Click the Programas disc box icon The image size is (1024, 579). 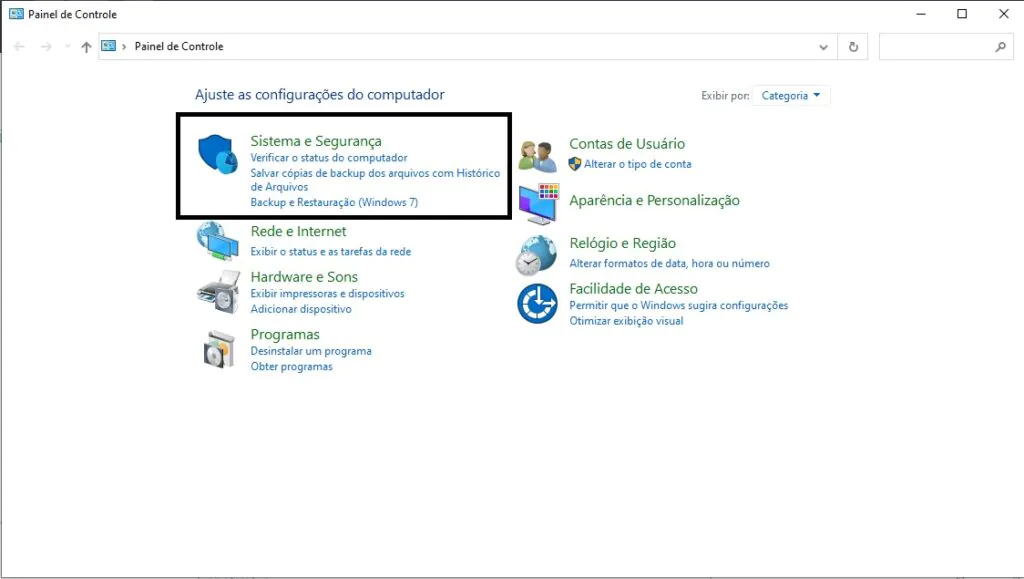coord(219,349)
